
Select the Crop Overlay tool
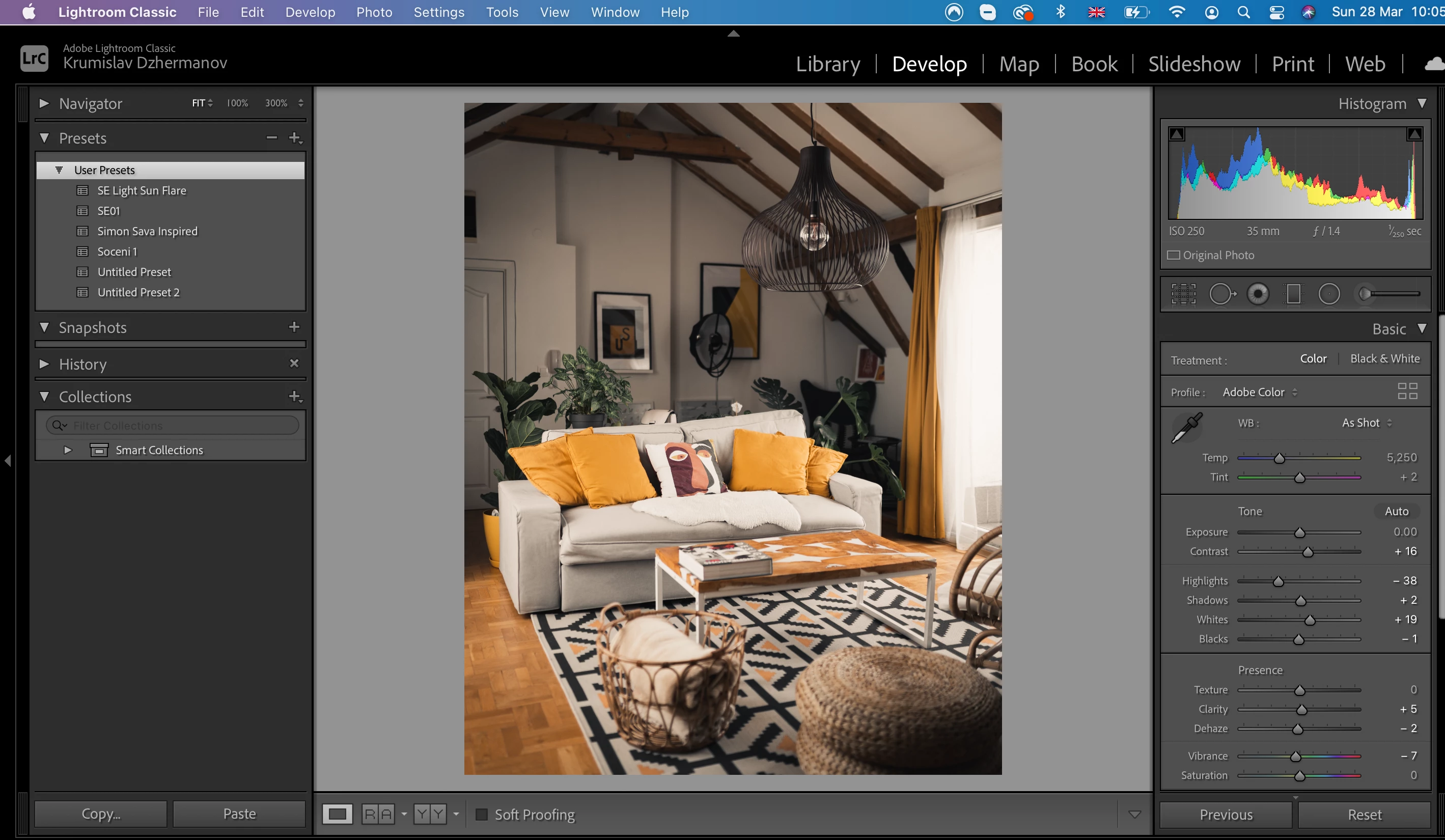(x=1183, y=294)
